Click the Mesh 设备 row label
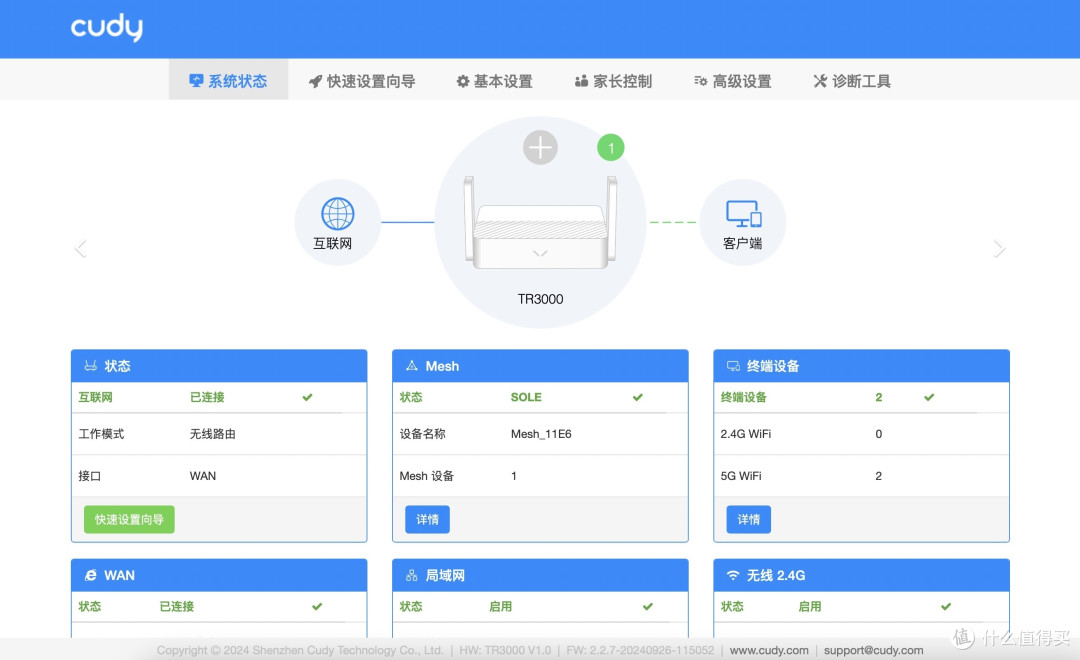The image size is (1080, 660). coord(426,476)
